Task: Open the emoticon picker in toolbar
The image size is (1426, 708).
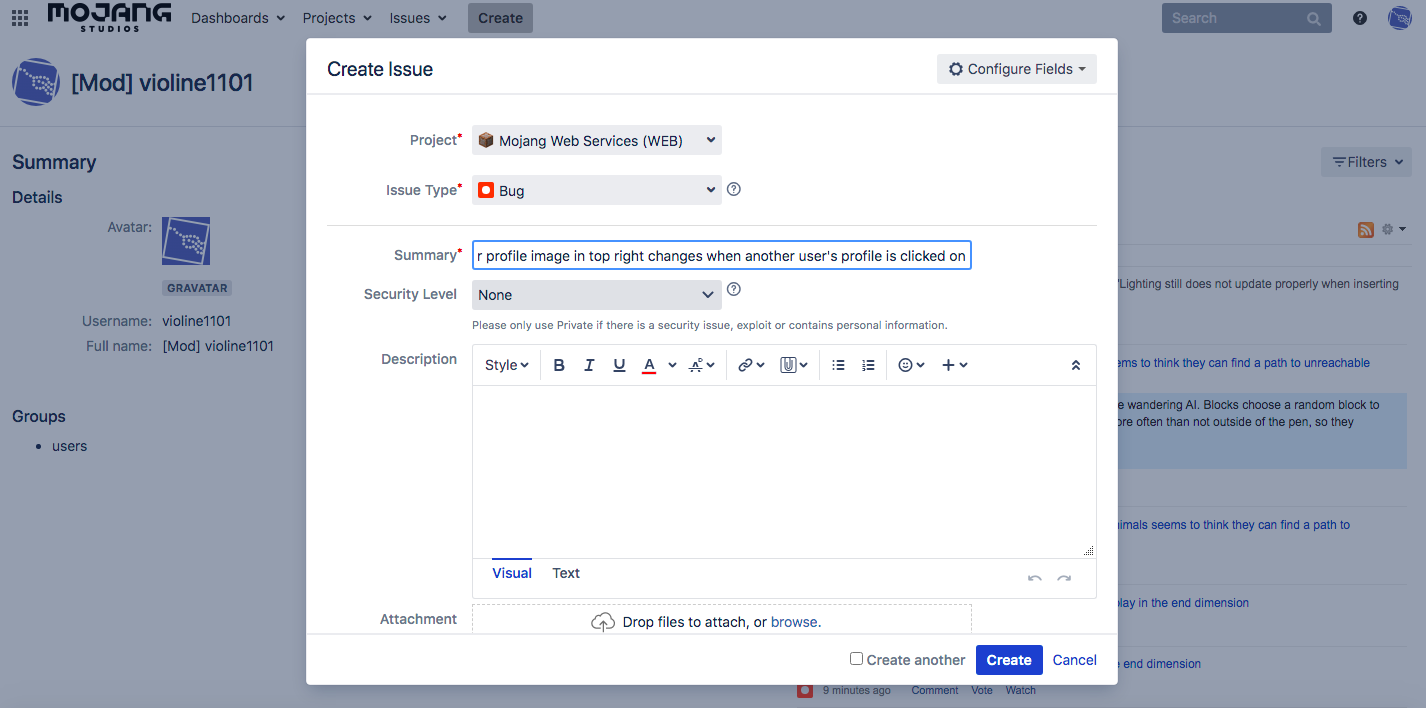Action: coord(910,365)
